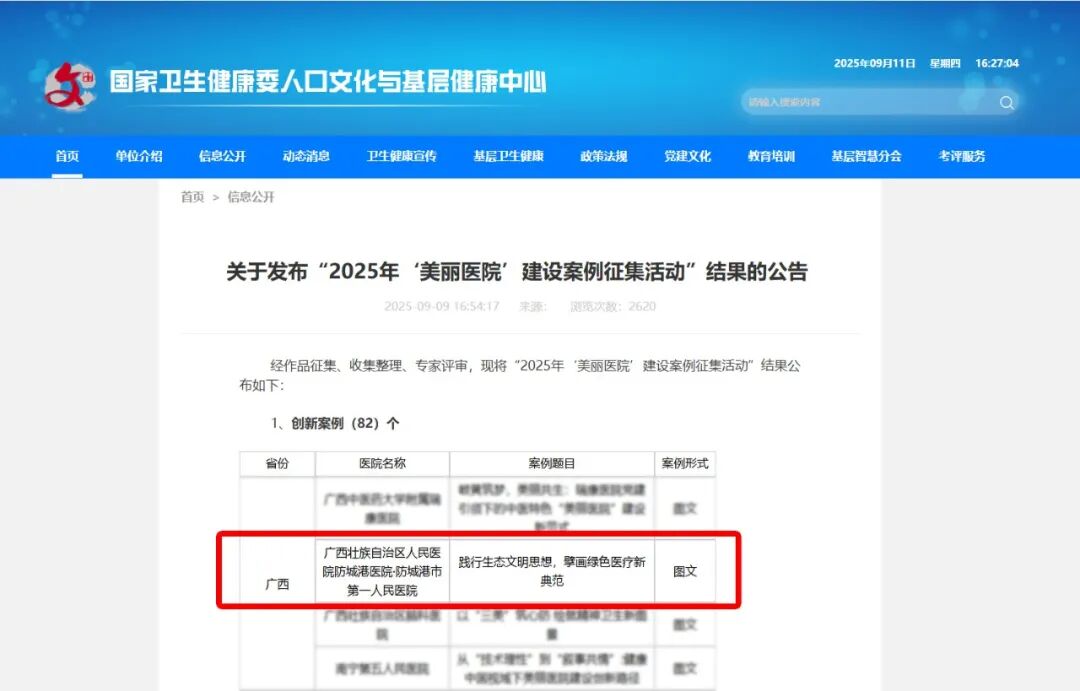Open the 教育培训 navigation item

coord(771,156)
